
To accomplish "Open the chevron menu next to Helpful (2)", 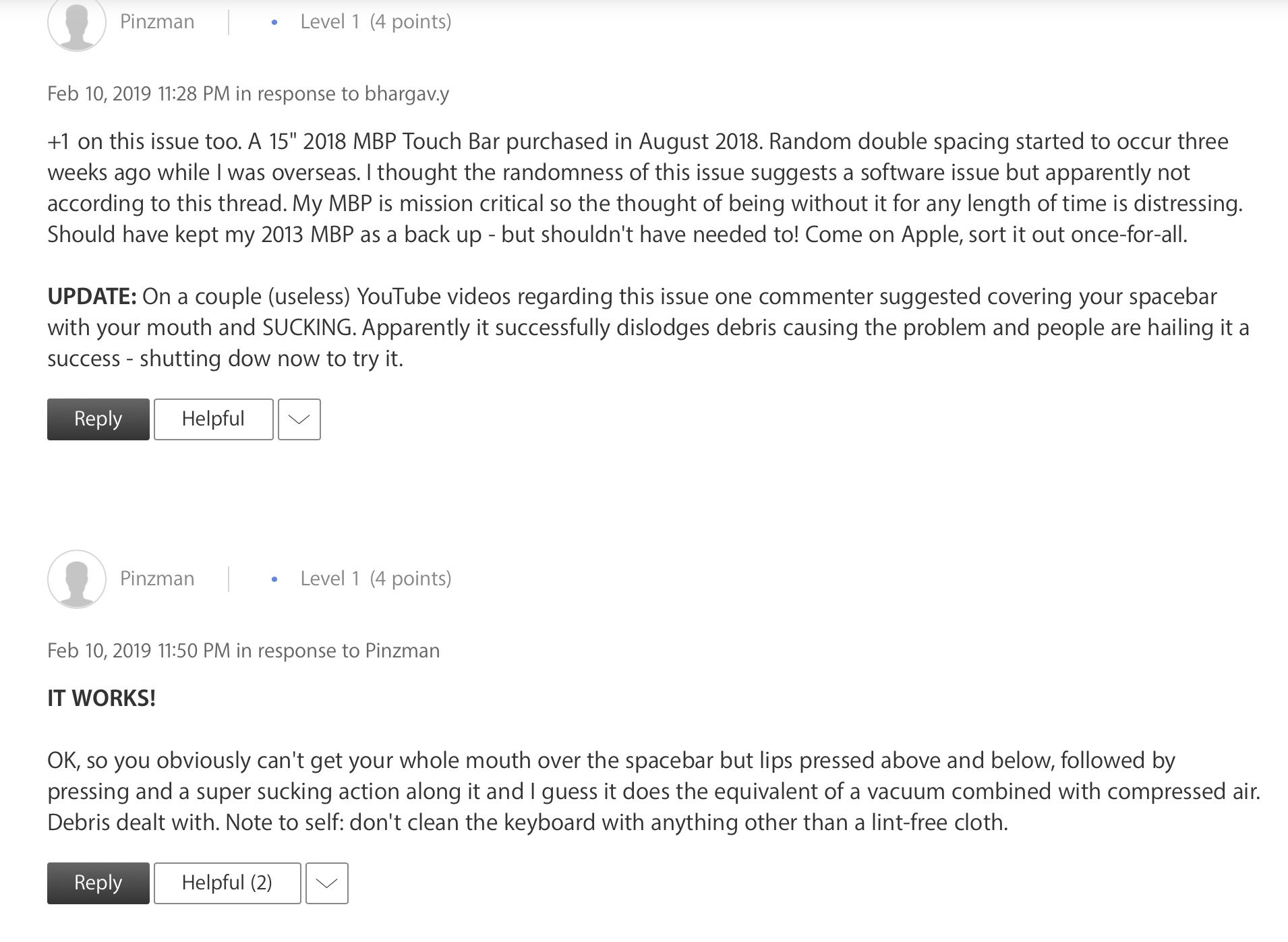I will (327, 883).
